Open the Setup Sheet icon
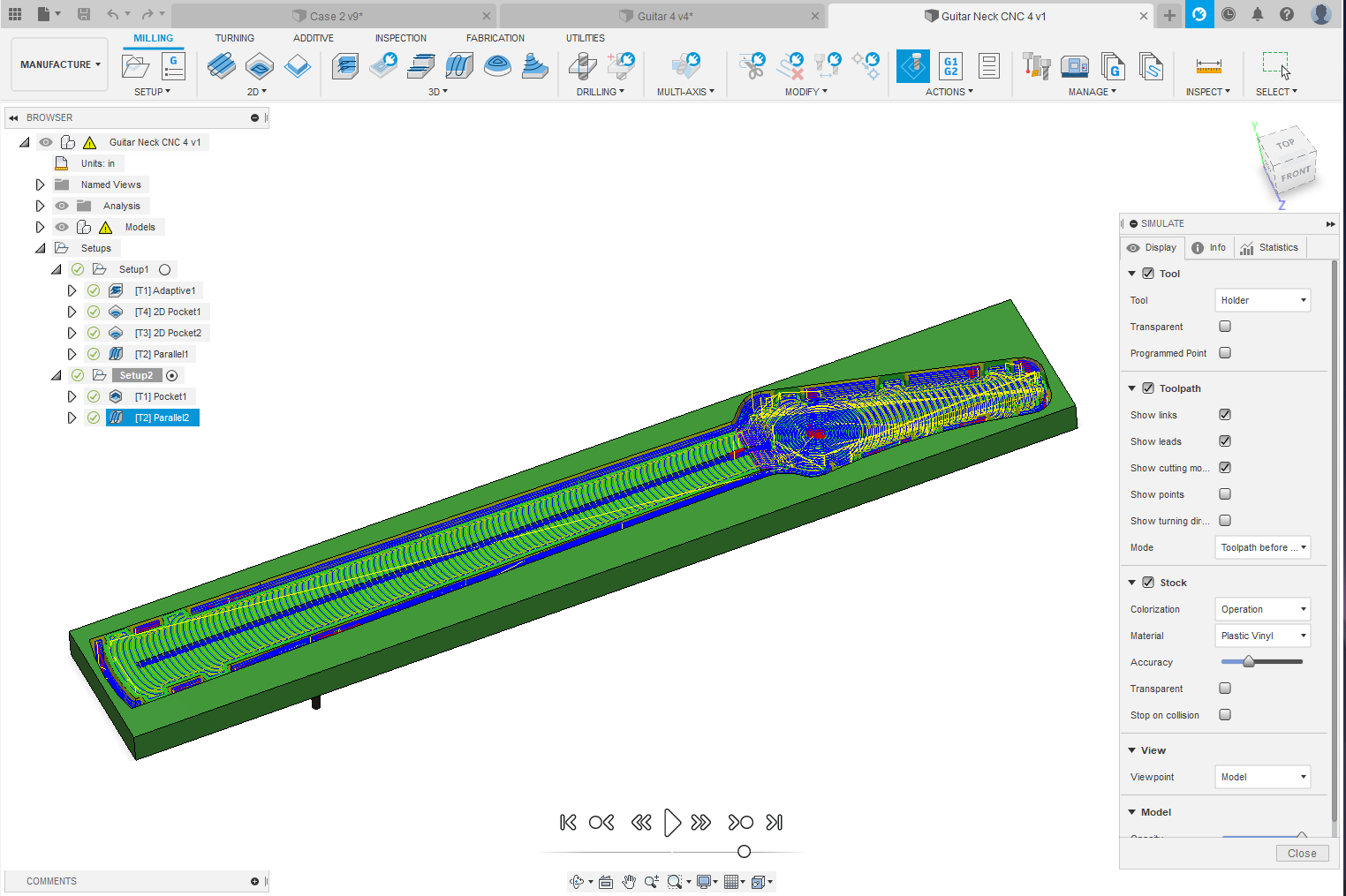This screenshot has height=896, width=1346. pyautogui.click(x=989, y=66)
